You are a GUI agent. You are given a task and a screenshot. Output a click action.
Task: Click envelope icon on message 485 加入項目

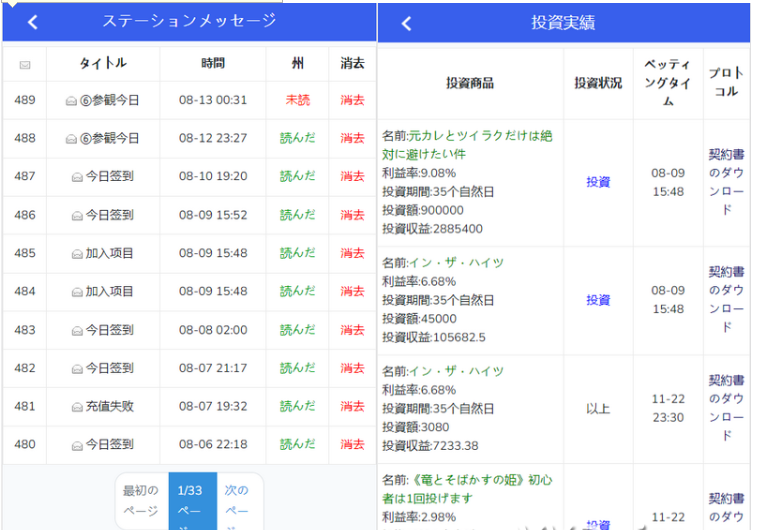coord(78,254)
